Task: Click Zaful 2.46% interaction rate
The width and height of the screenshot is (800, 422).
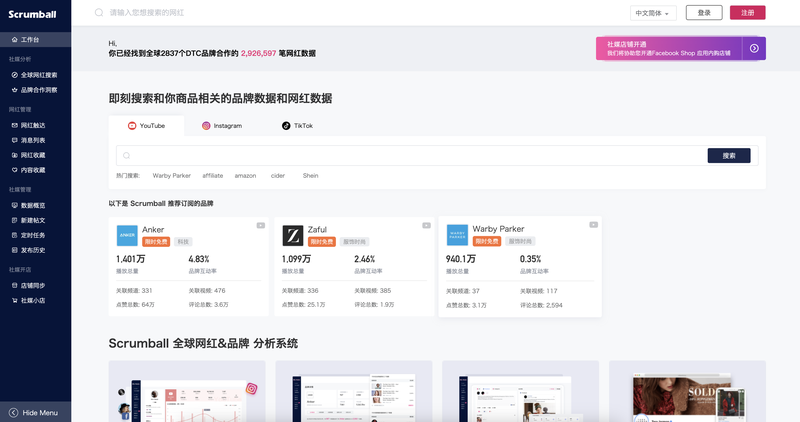Action: coord(365,259)
